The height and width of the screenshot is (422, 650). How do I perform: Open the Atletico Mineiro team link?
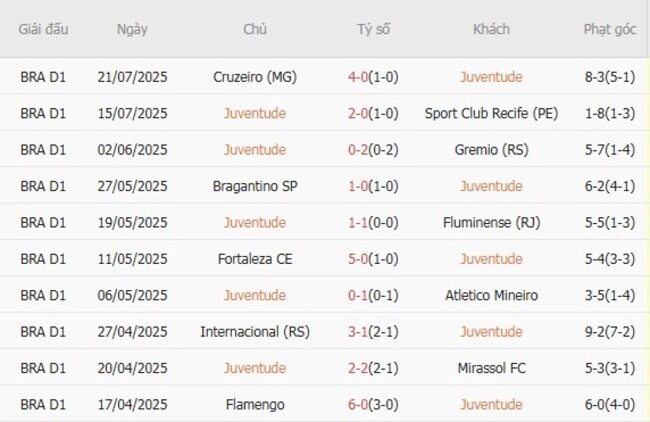point(491,295)
